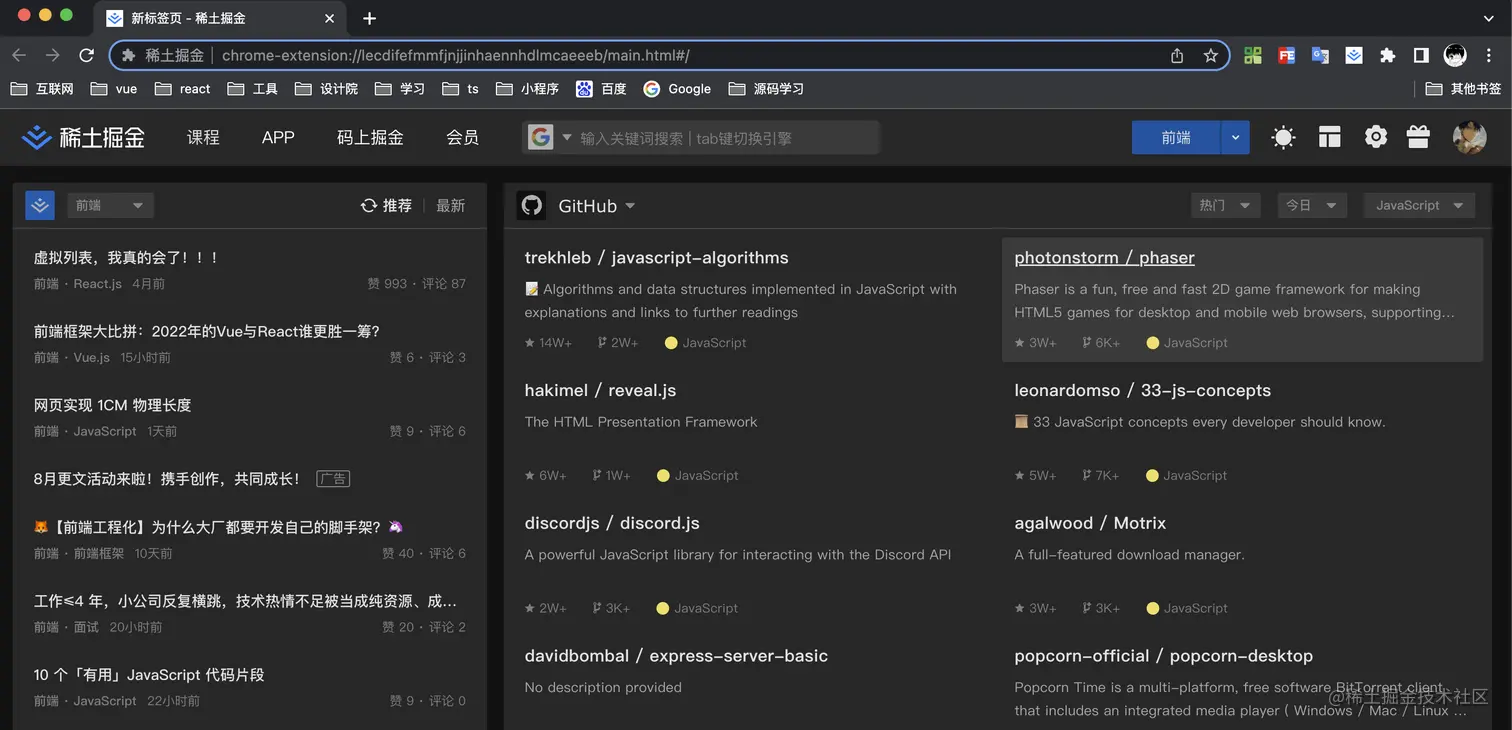Screen dimensions: 1512x730
Task: Open user avatar in page header
Action: (x=1469, y=137)
